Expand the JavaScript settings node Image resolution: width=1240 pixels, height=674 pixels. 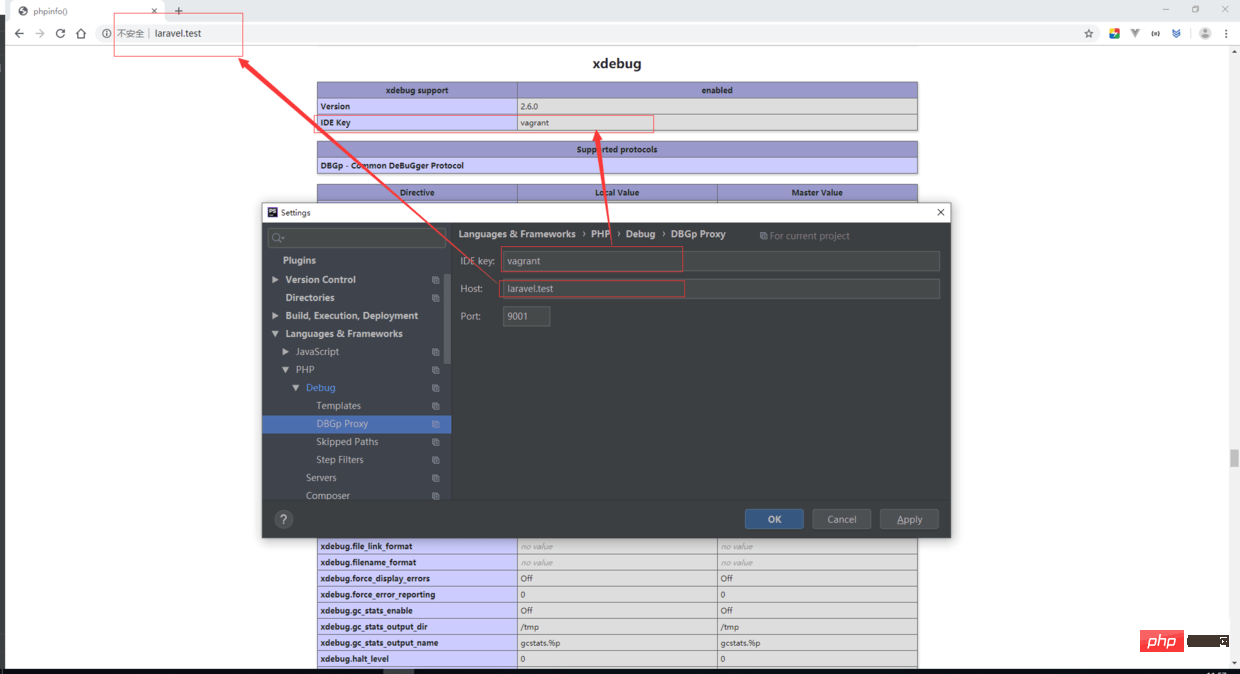[x=286, y=352]
